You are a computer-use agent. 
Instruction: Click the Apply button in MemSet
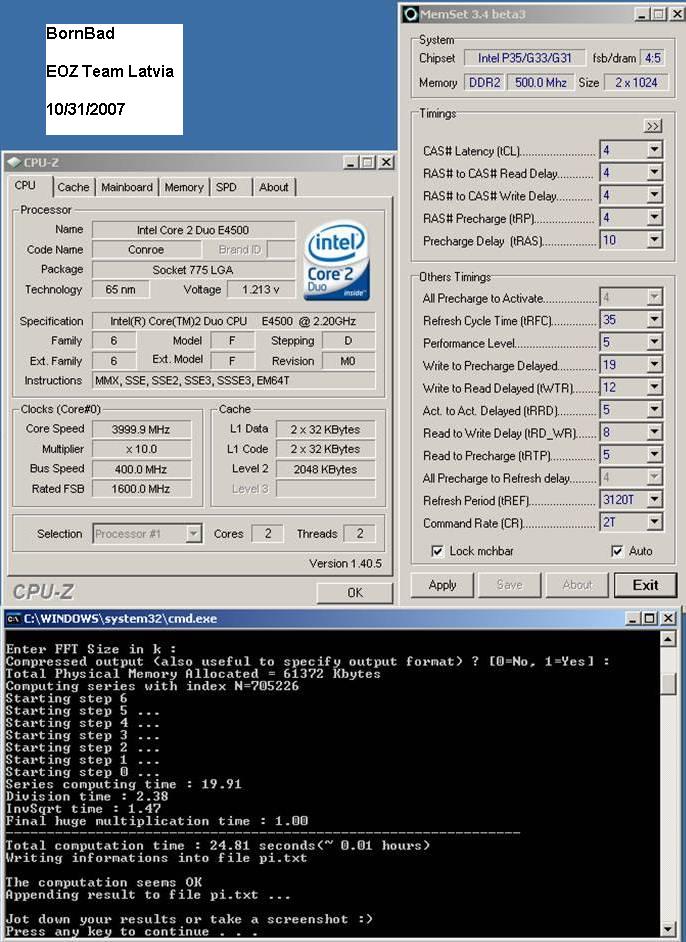pyautogui.click(x=443, y=585)
